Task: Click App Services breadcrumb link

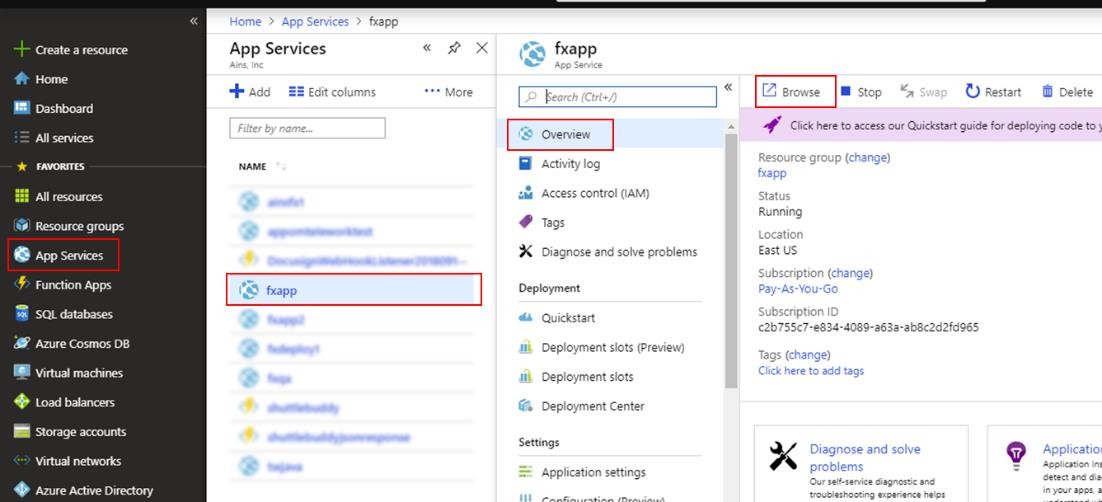Action: (315, 21)
